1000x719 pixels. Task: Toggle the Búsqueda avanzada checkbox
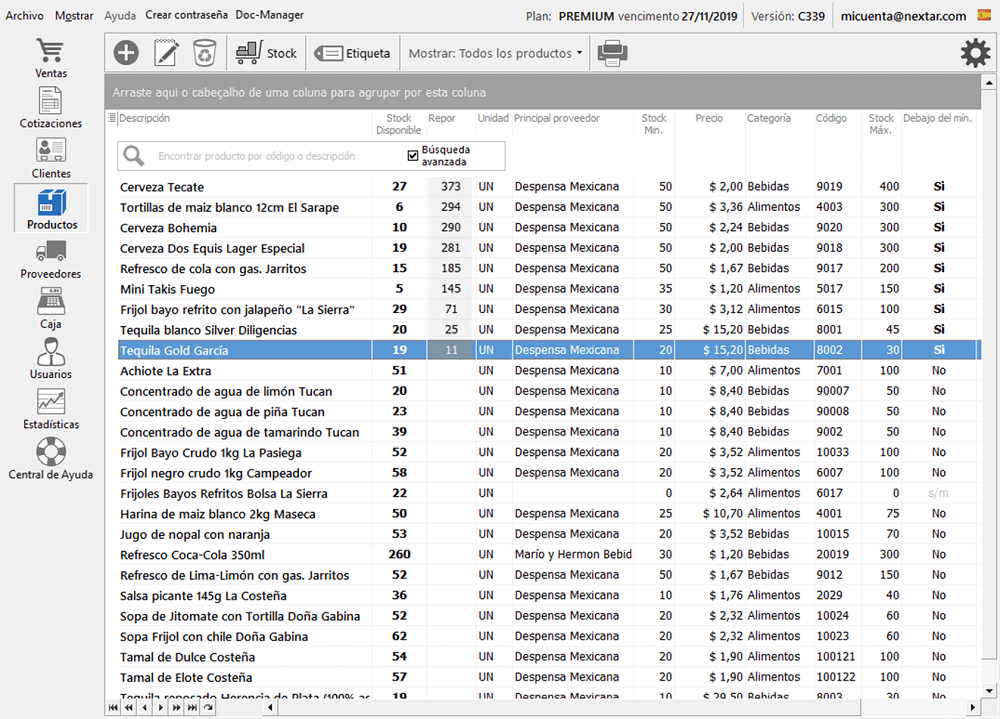413,155
